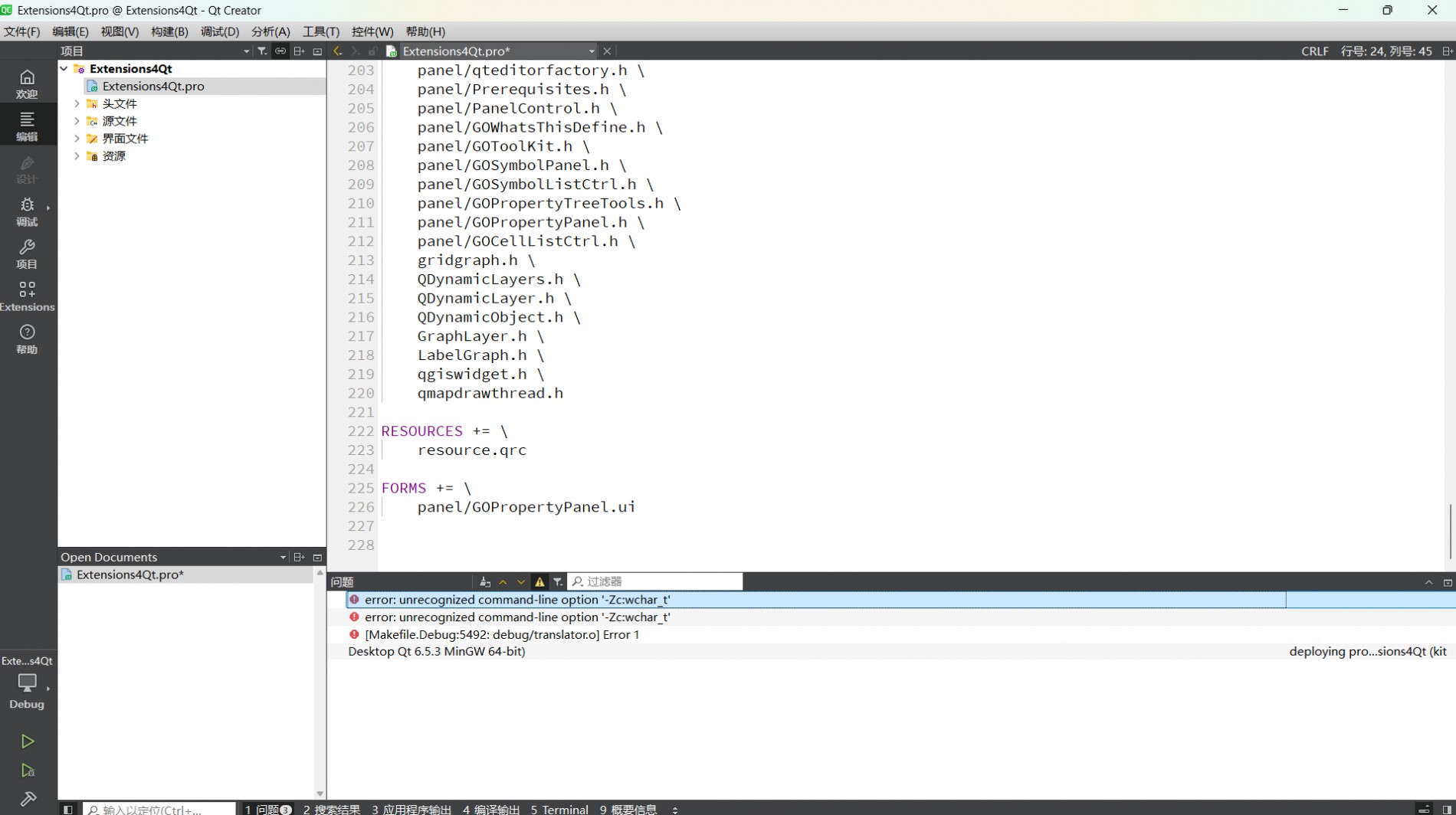Click the Debug kit selector button
The width and height of the screenshot is (1456, 815).
pos(28,688)
